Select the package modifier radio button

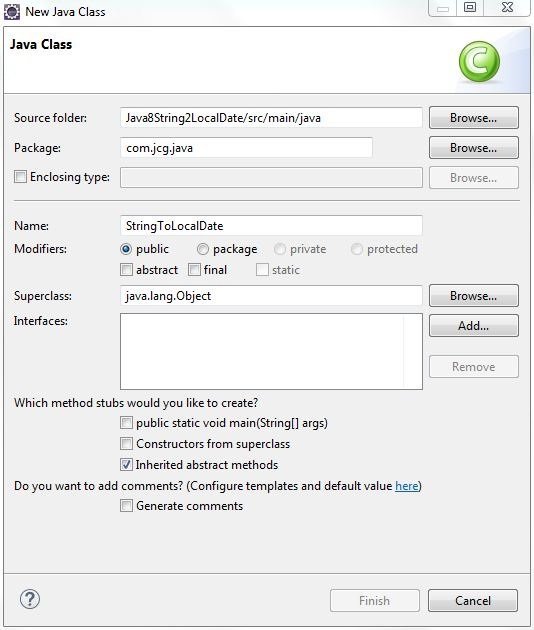pos(203,249)
